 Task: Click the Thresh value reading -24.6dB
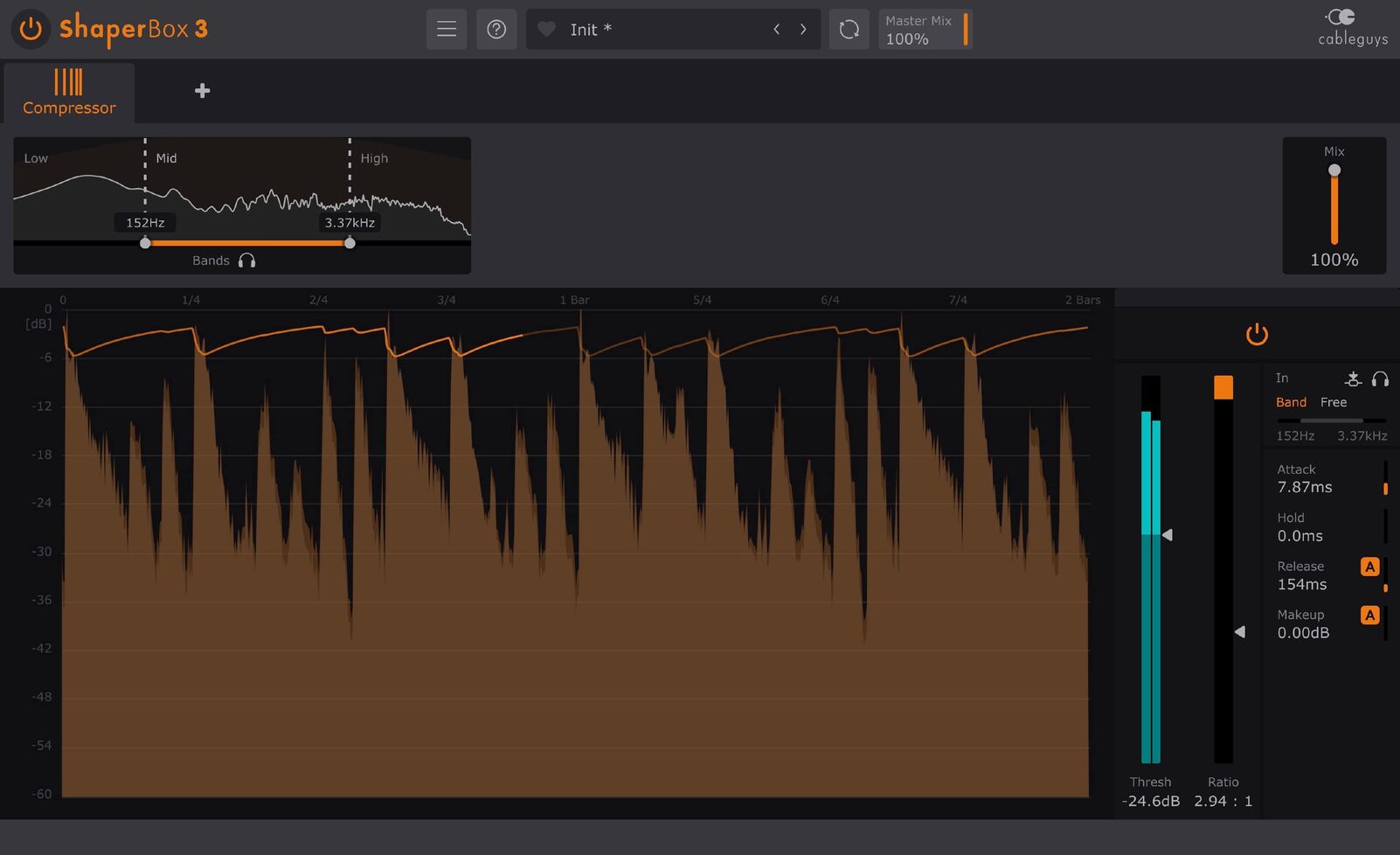click(x=1150, y=800)
